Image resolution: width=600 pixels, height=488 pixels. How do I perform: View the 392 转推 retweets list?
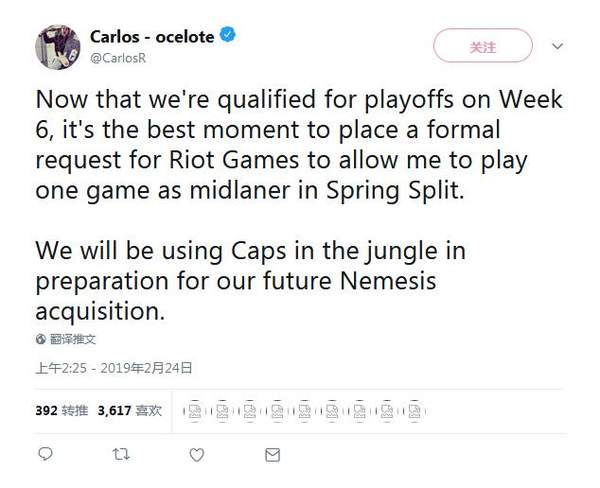[62, 409]
